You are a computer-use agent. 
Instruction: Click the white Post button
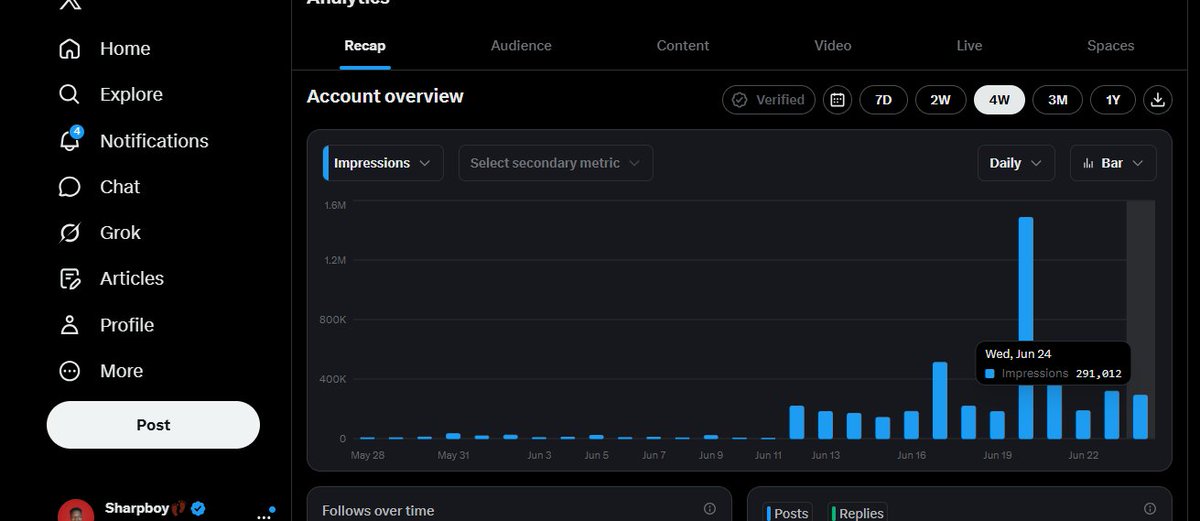[153, 425]
